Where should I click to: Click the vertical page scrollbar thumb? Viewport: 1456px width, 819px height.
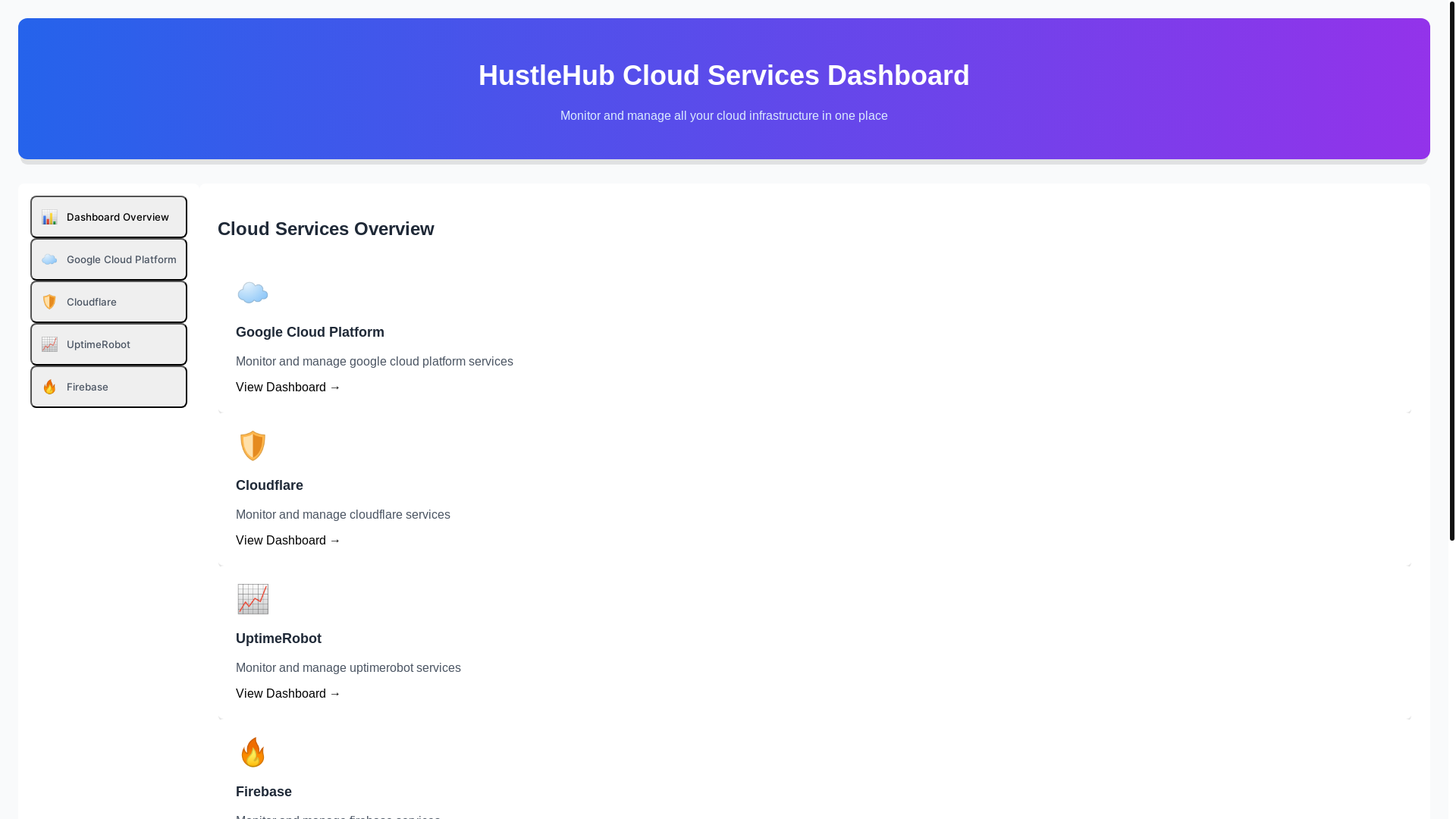pyautogui.click(x=1452, y=270)
